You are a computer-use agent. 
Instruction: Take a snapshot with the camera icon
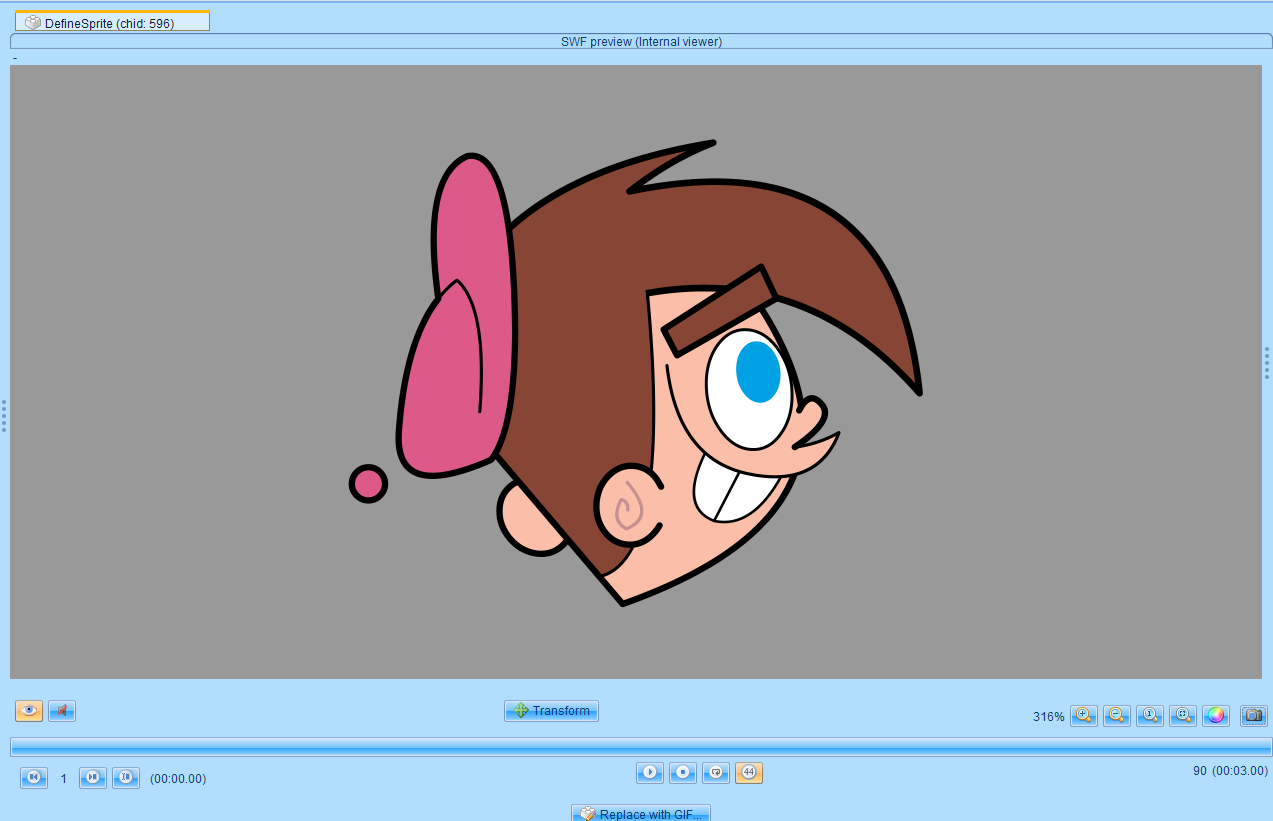pos(1254,715)
